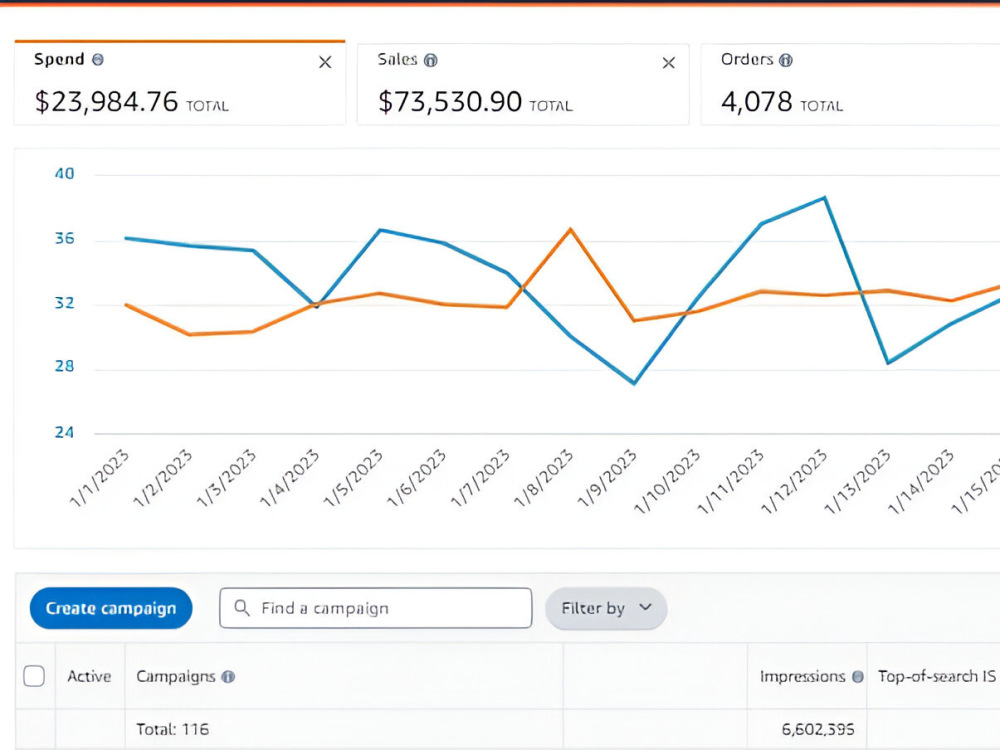Remove the Spend metric card with X
The image size is (1000, 750).
pyautogui.click(x=325, y=62)
